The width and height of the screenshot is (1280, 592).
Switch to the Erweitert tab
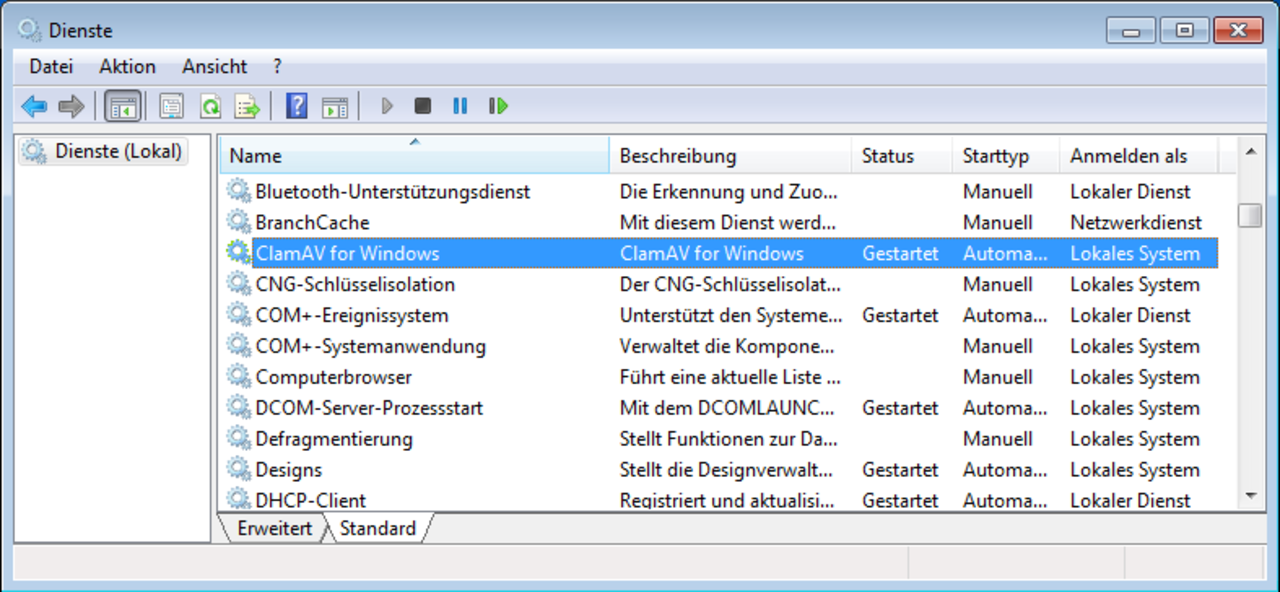pyautogui.click(x=274, y=529)
